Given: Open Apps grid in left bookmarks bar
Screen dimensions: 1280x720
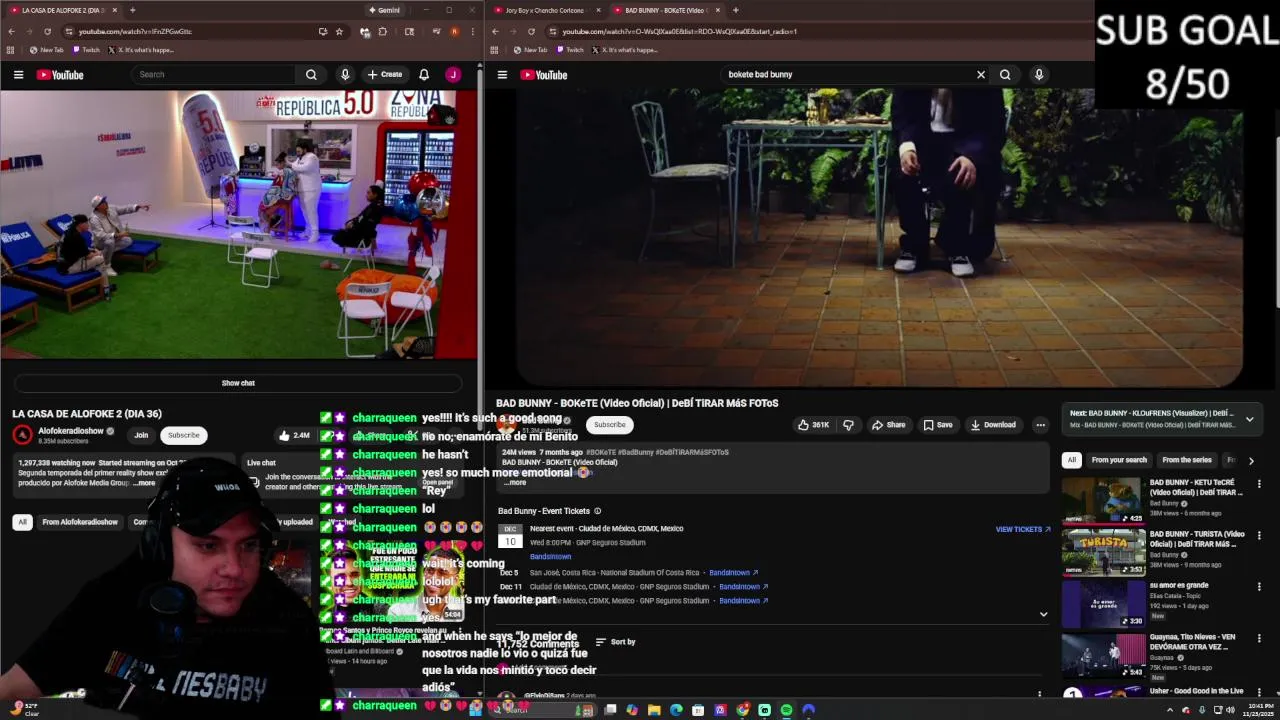Looking at the screenshot, I should tap(11, 50).
